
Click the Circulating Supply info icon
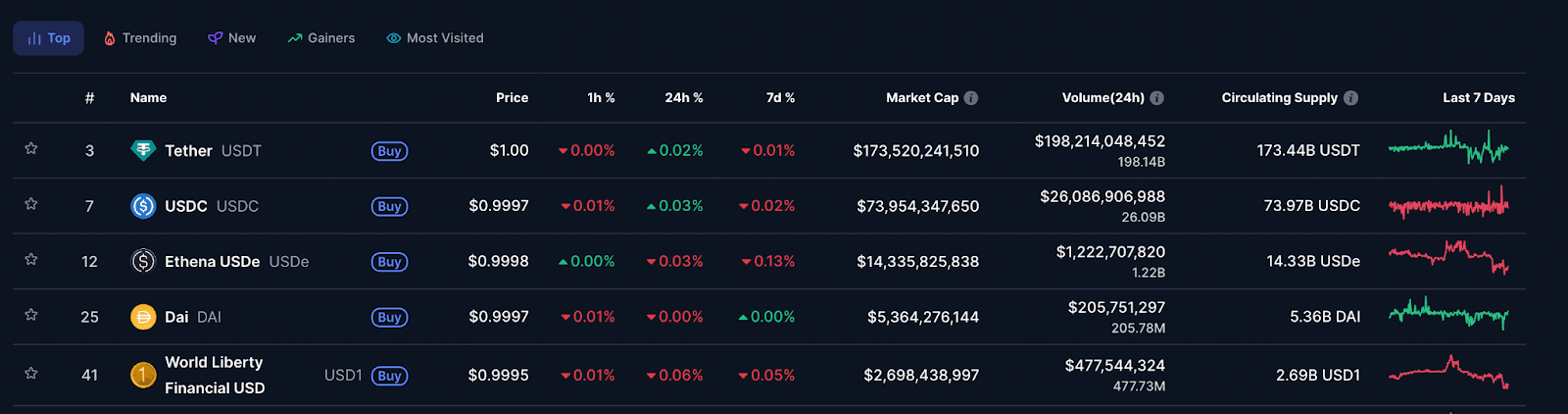click(1351, 98)
